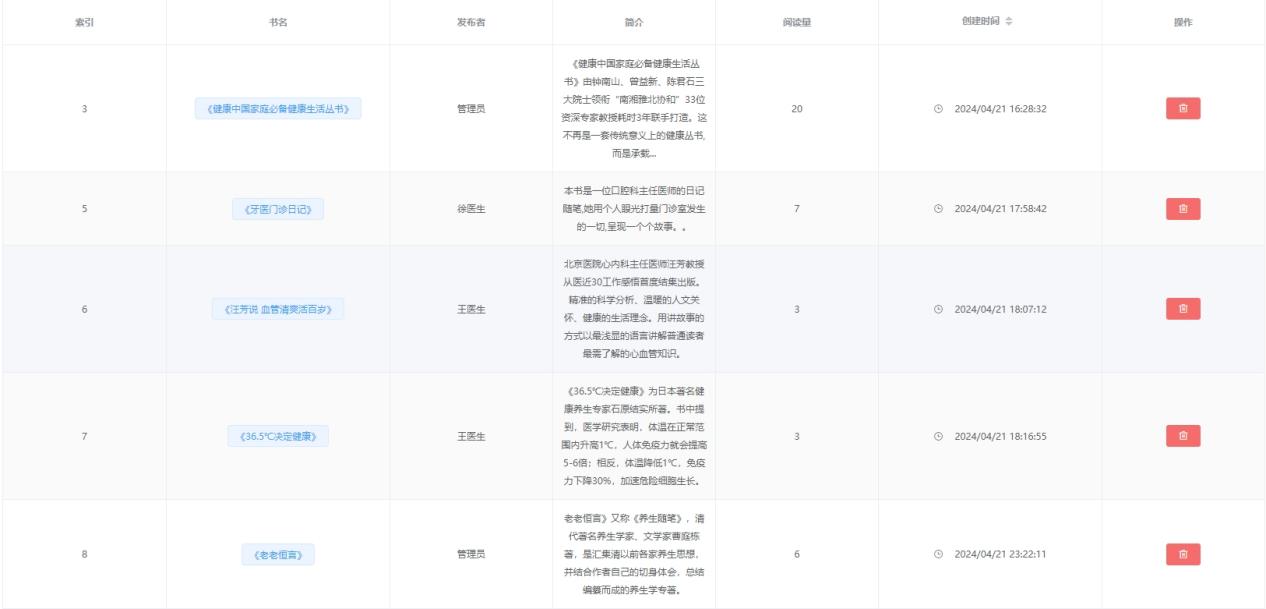The height and width of the screenshot is (609, 1266).
Task: Click timestamp 2024/04/21 18:16:55
Action: 1000,436
